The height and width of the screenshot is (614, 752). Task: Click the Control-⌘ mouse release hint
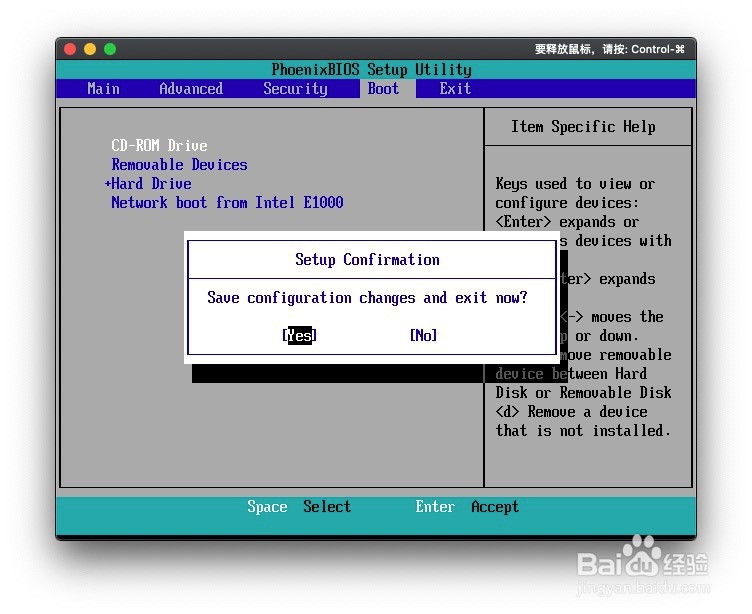(x=610, y=49)
